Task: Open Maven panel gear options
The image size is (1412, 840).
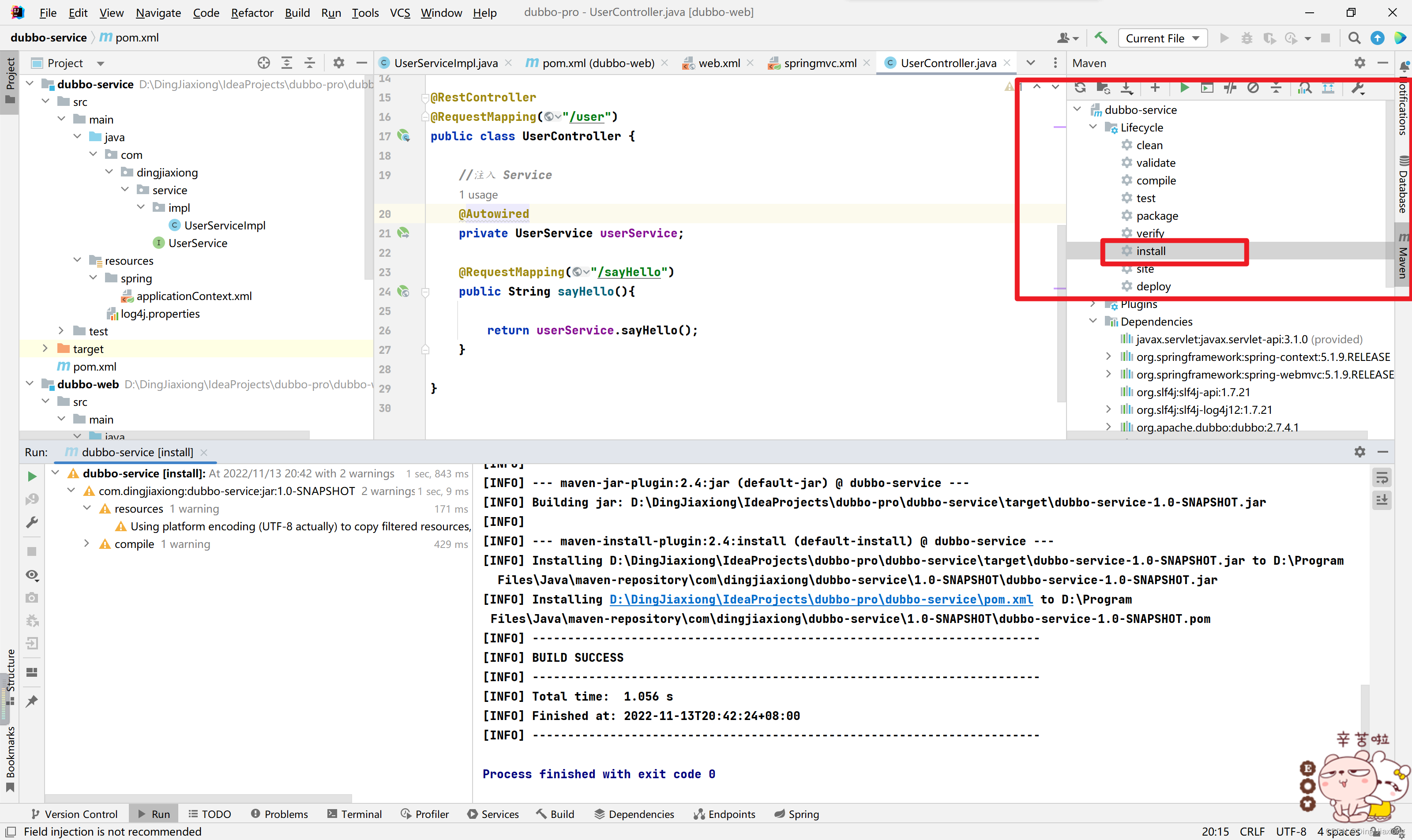Action: [1360, 63]
